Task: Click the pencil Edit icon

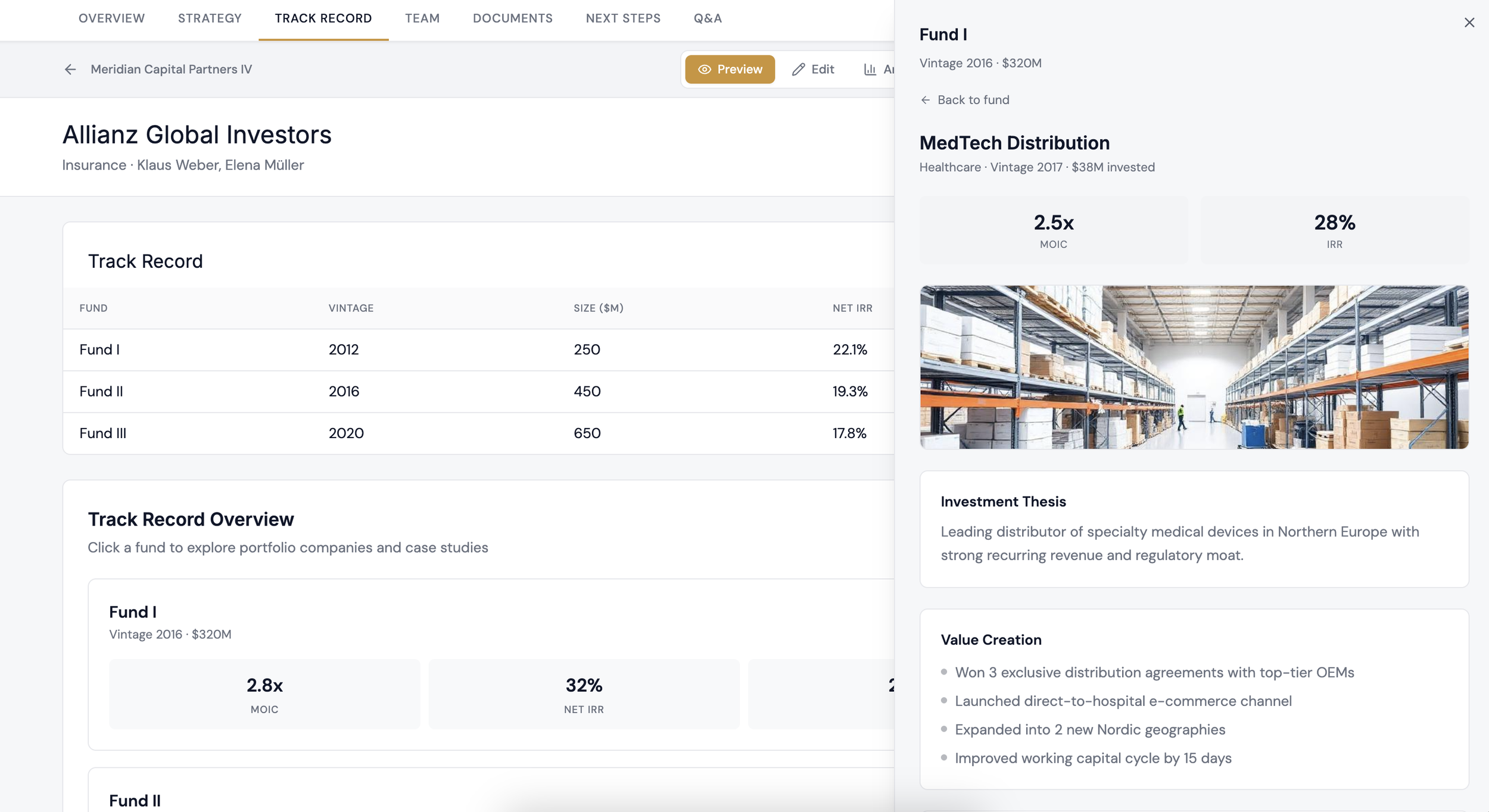Action: [x=798, y=70]
